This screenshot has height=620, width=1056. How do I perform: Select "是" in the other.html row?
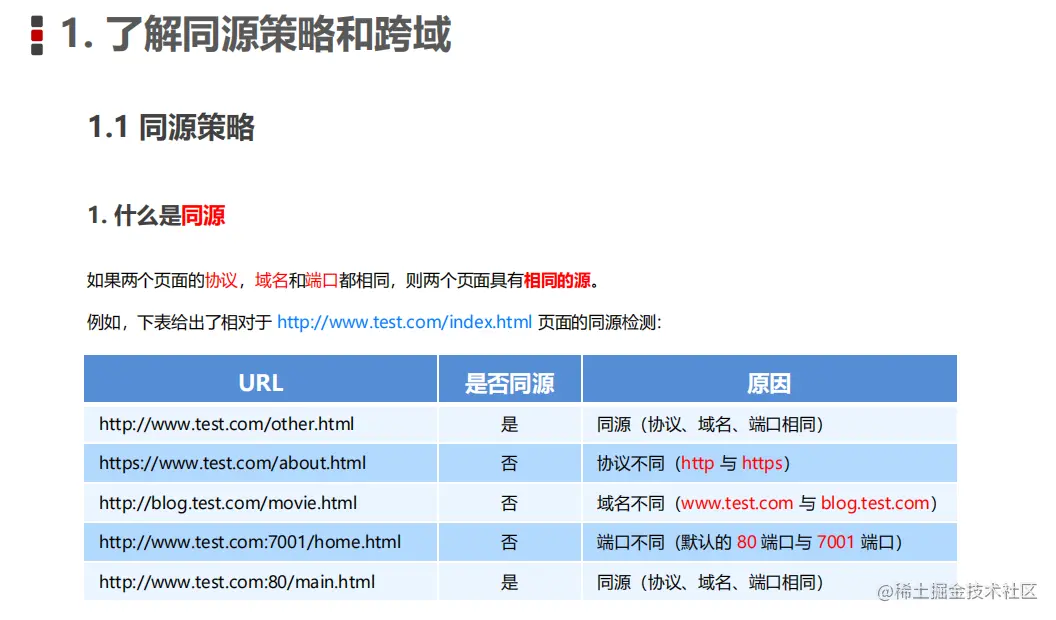point(510,424)
